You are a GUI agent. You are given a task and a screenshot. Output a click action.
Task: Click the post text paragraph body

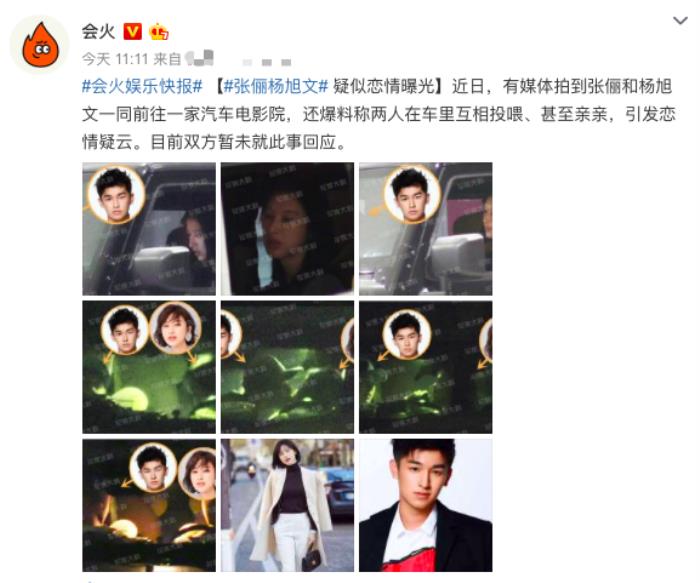[x=379, y=114]
